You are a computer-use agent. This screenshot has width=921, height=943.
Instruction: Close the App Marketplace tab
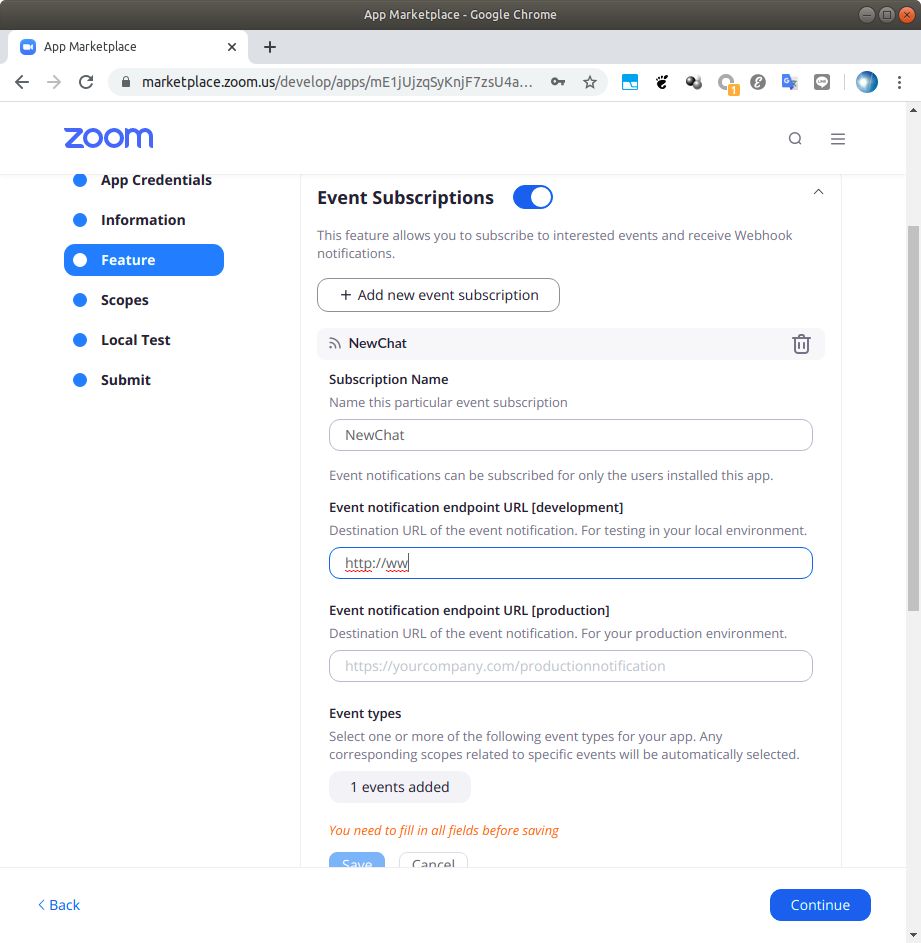[x=232, y=47]
